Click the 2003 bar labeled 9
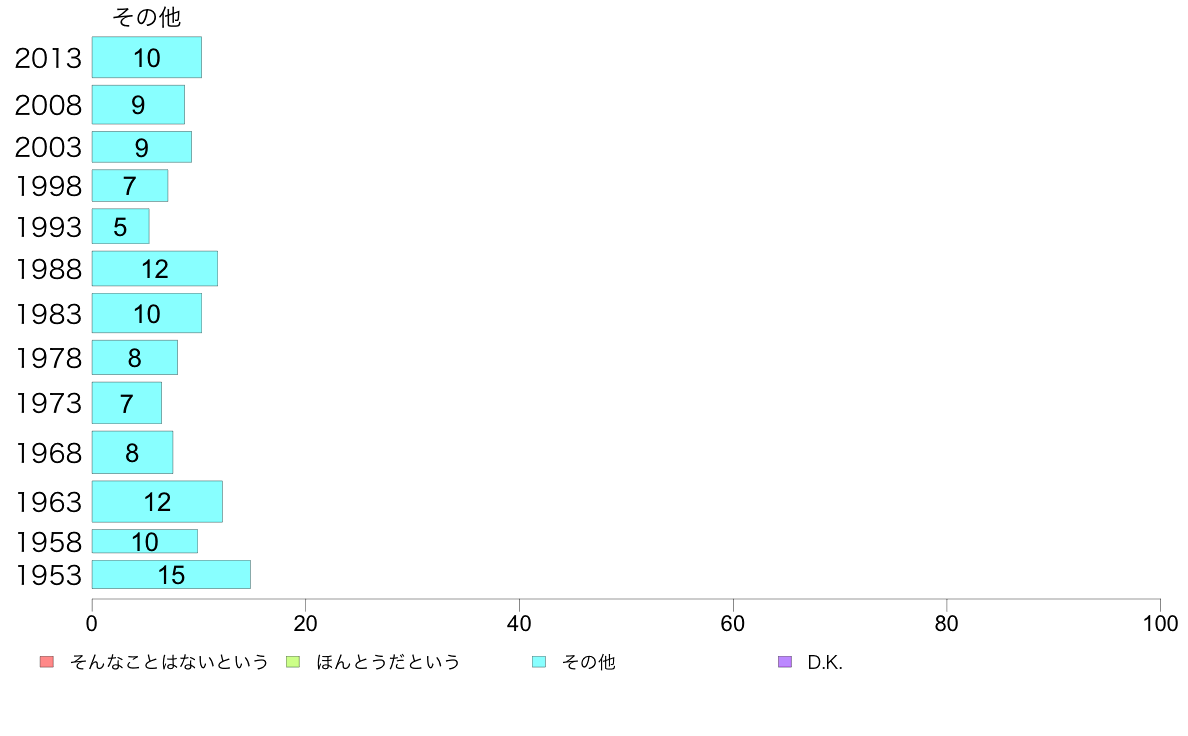Image resolution: width=1188 pixels, height=736 pixels. tap(142, 147)
